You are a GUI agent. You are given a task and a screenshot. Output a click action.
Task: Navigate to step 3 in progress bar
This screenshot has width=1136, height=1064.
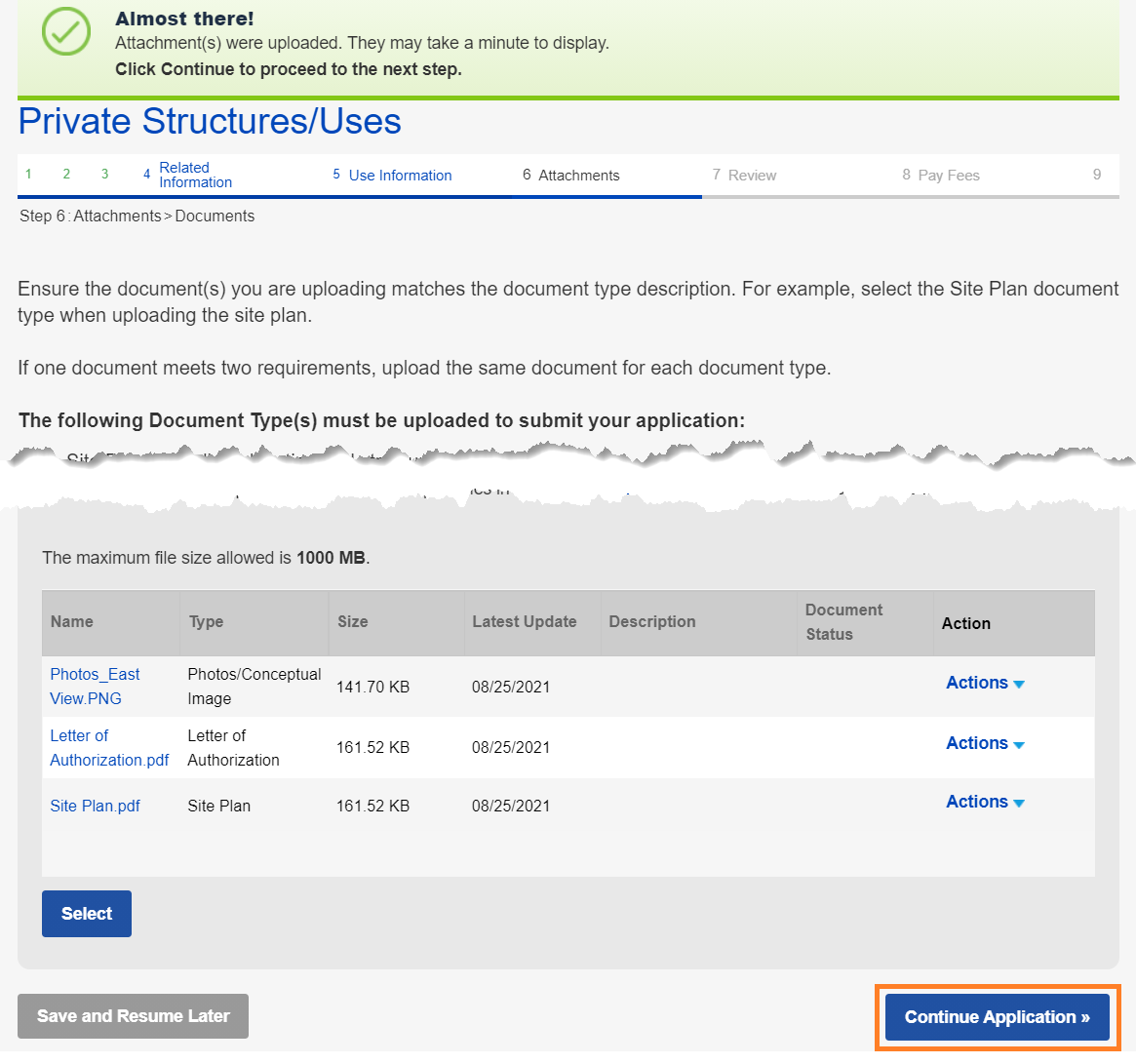(105, 175)
